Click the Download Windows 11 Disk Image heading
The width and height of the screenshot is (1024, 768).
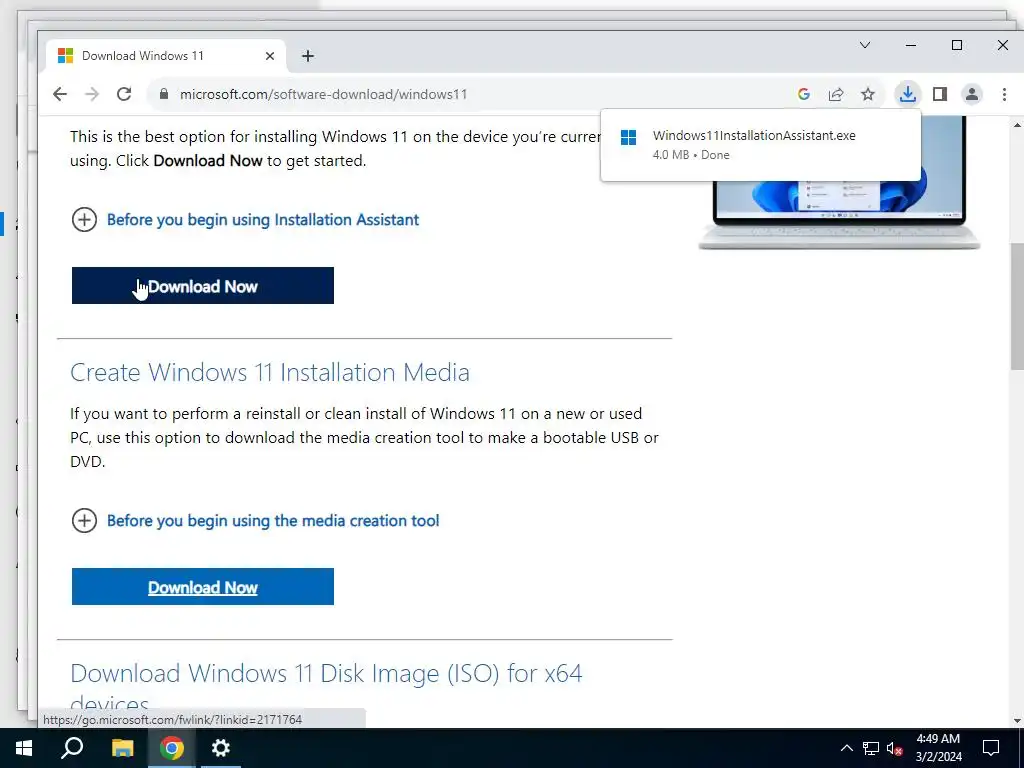click(x=326, y=687)
